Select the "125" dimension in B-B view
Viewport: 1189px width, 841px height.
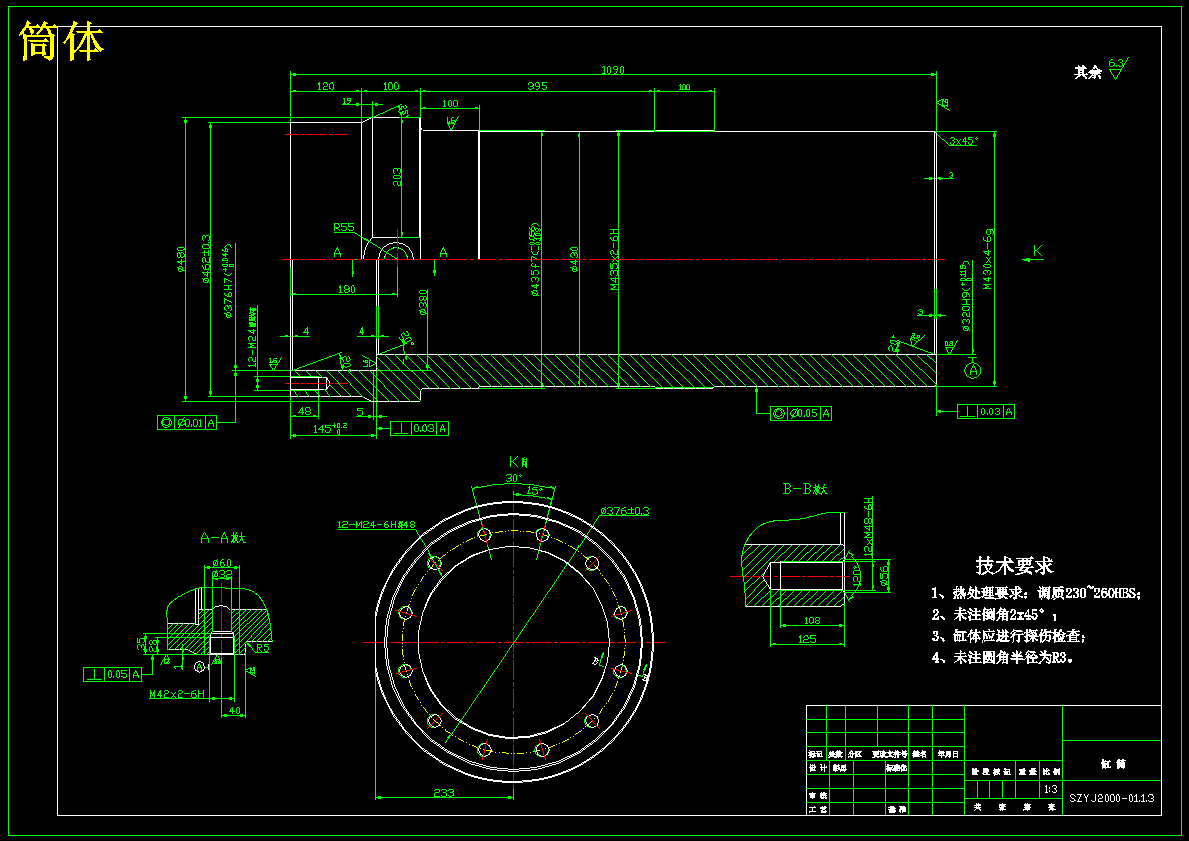(x=807, y=639)
